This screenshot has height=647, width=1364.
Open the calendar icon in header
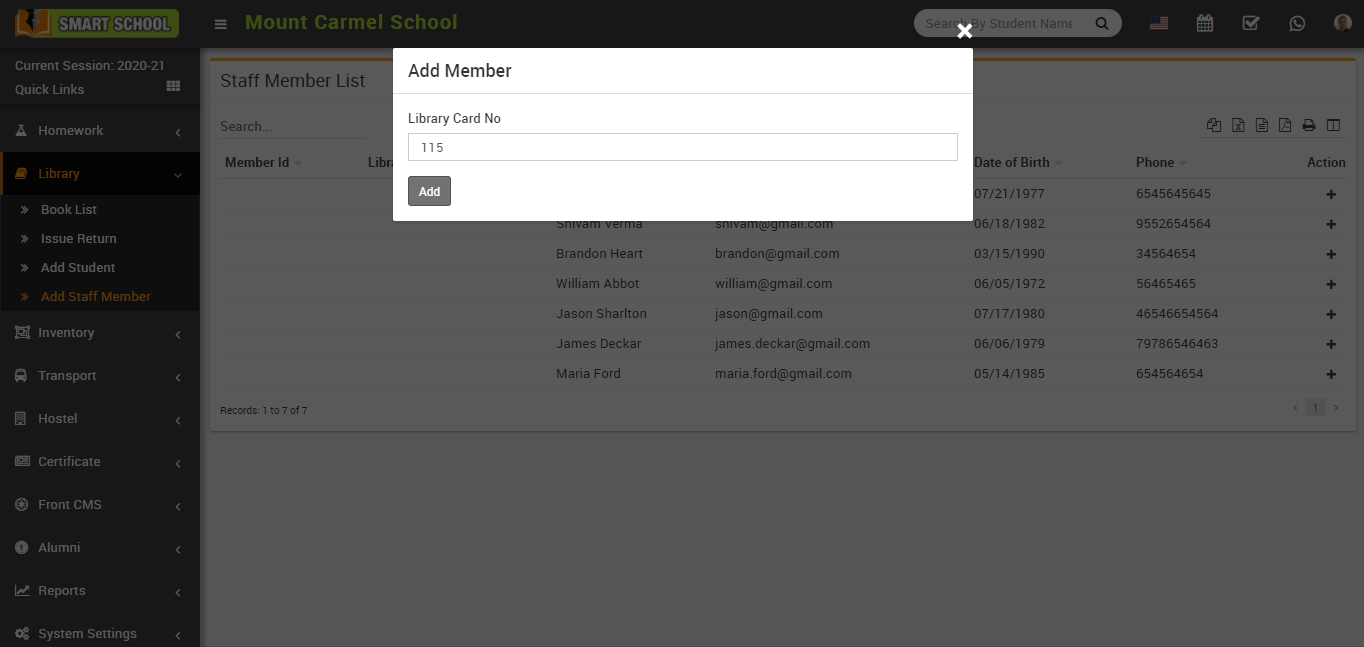tap(1205, 22)
